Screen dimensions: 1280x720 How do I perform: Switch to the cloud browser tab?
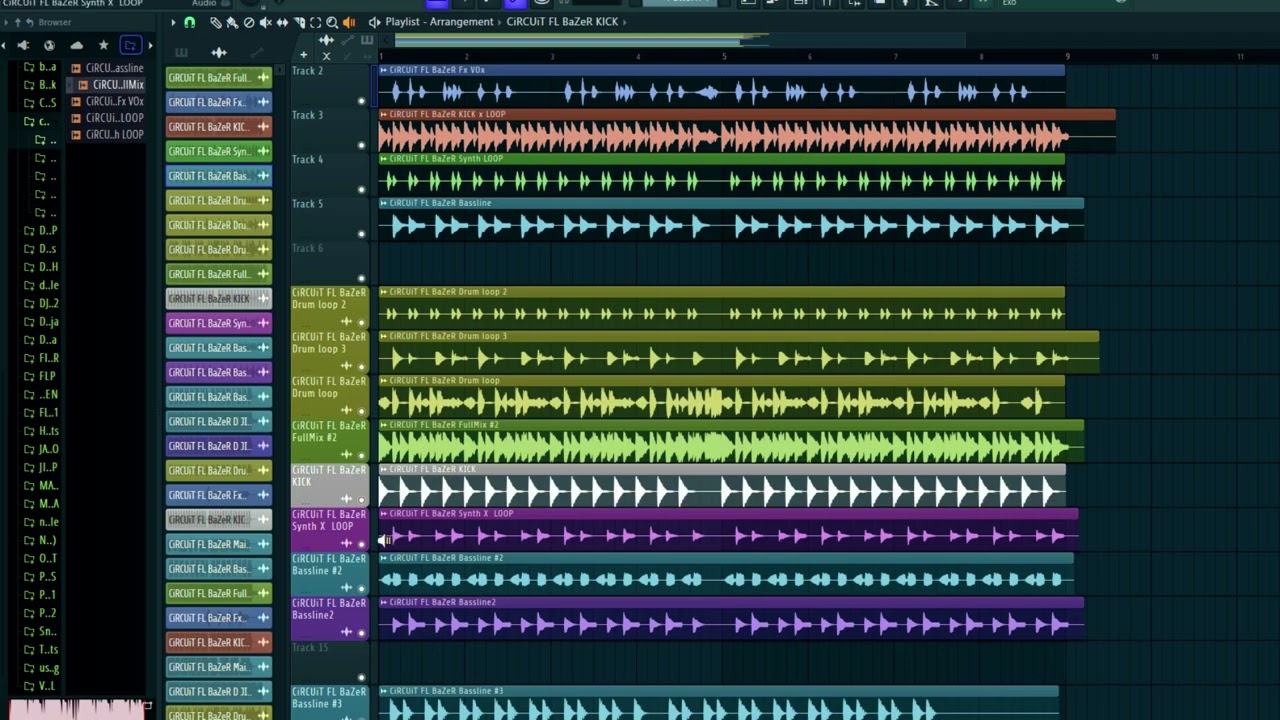76,45
